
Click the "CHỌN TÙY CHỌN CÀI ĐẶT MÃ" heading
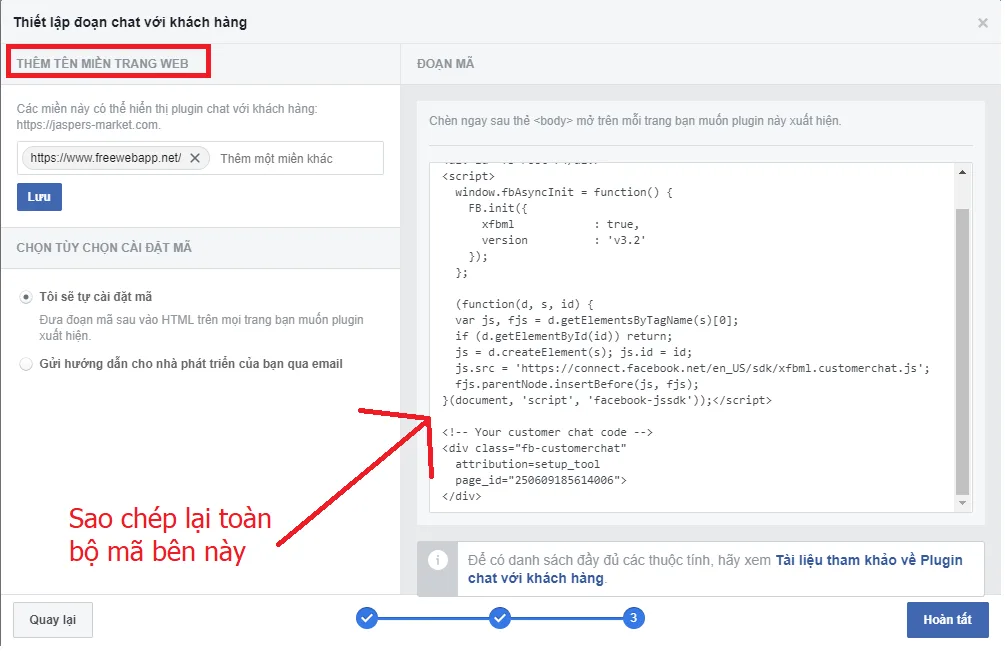104,248
